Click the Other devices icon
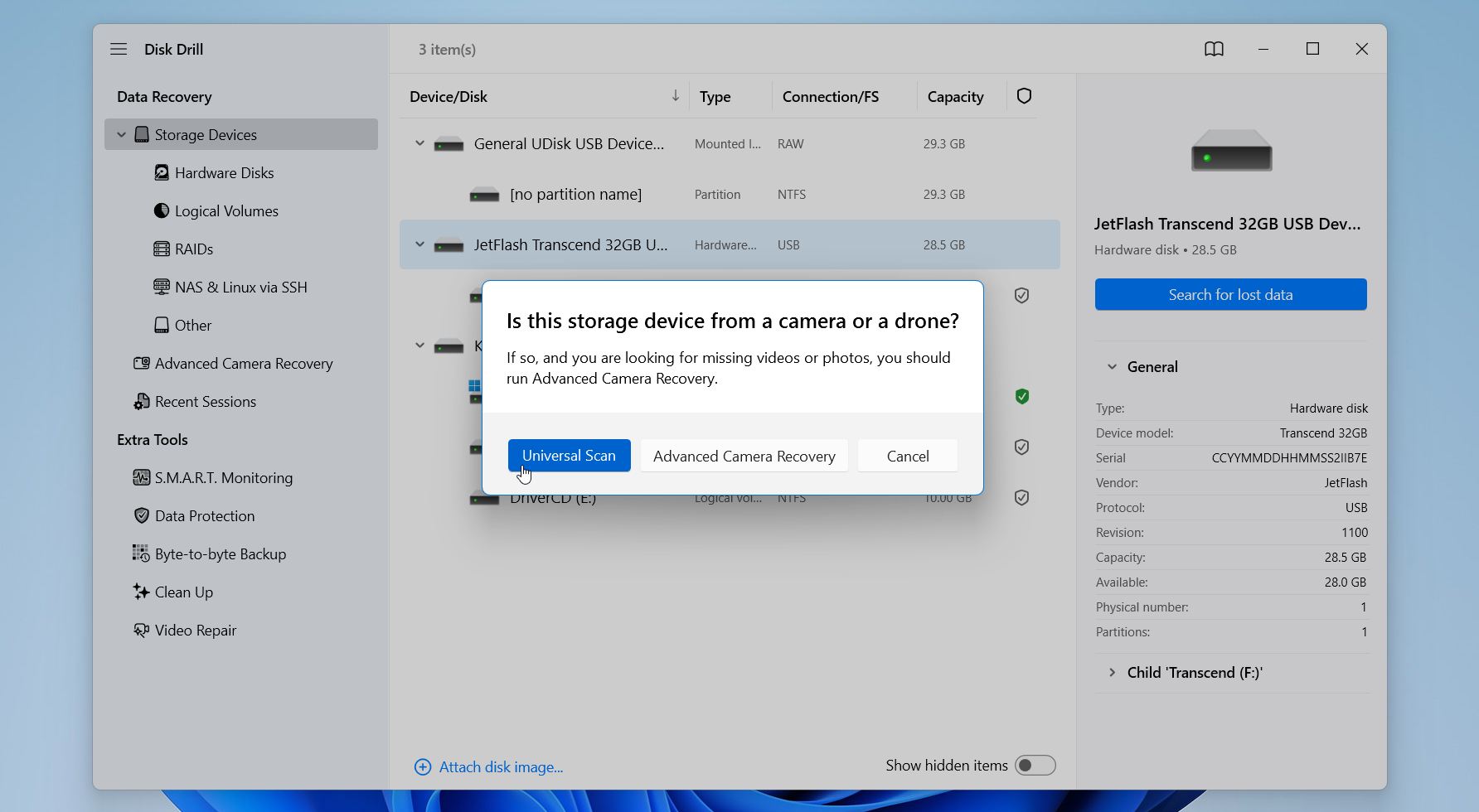This screenshot has height=812, width=1479. pyautogui.click(x=162, y=325)
